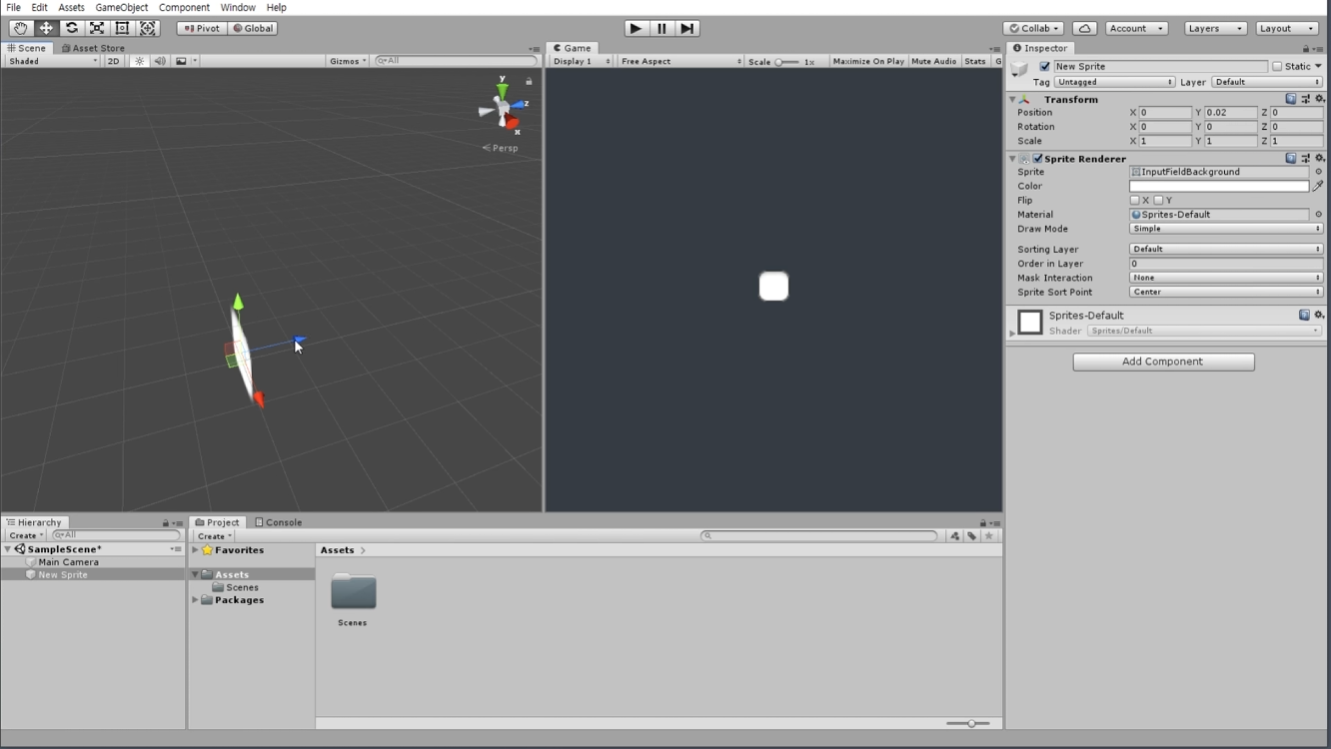Open the cloud Services icon
This screenshot has height=749, width=1331.
coord(1085,28)
